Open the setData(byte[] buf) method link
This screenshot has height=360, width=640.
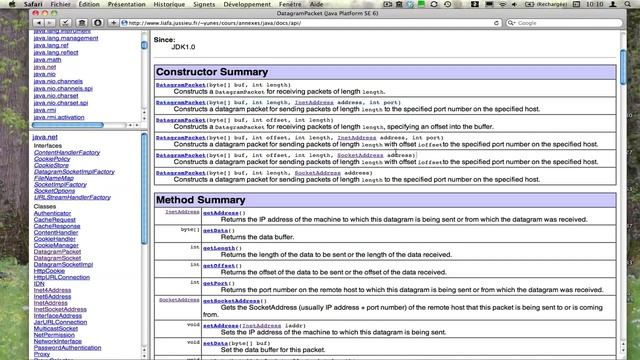click(x=216, y=343)
